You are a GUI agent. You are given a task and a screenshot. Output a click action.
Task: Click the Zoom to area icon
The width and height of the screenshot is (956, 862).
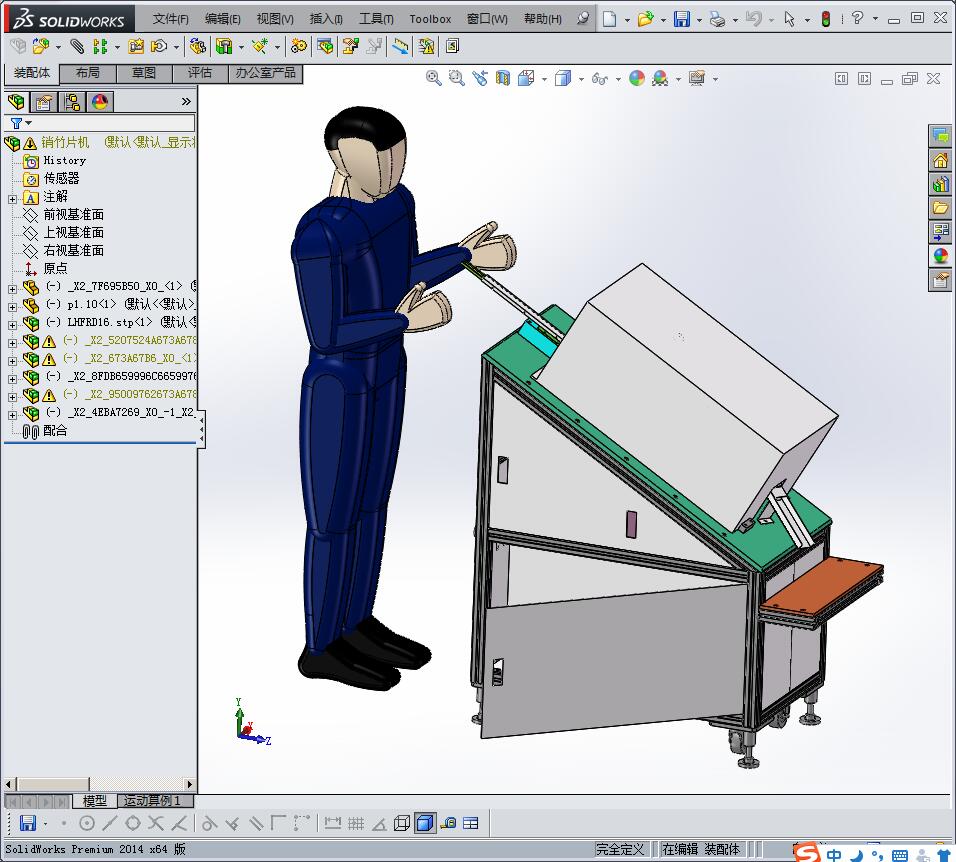point(457,78)
